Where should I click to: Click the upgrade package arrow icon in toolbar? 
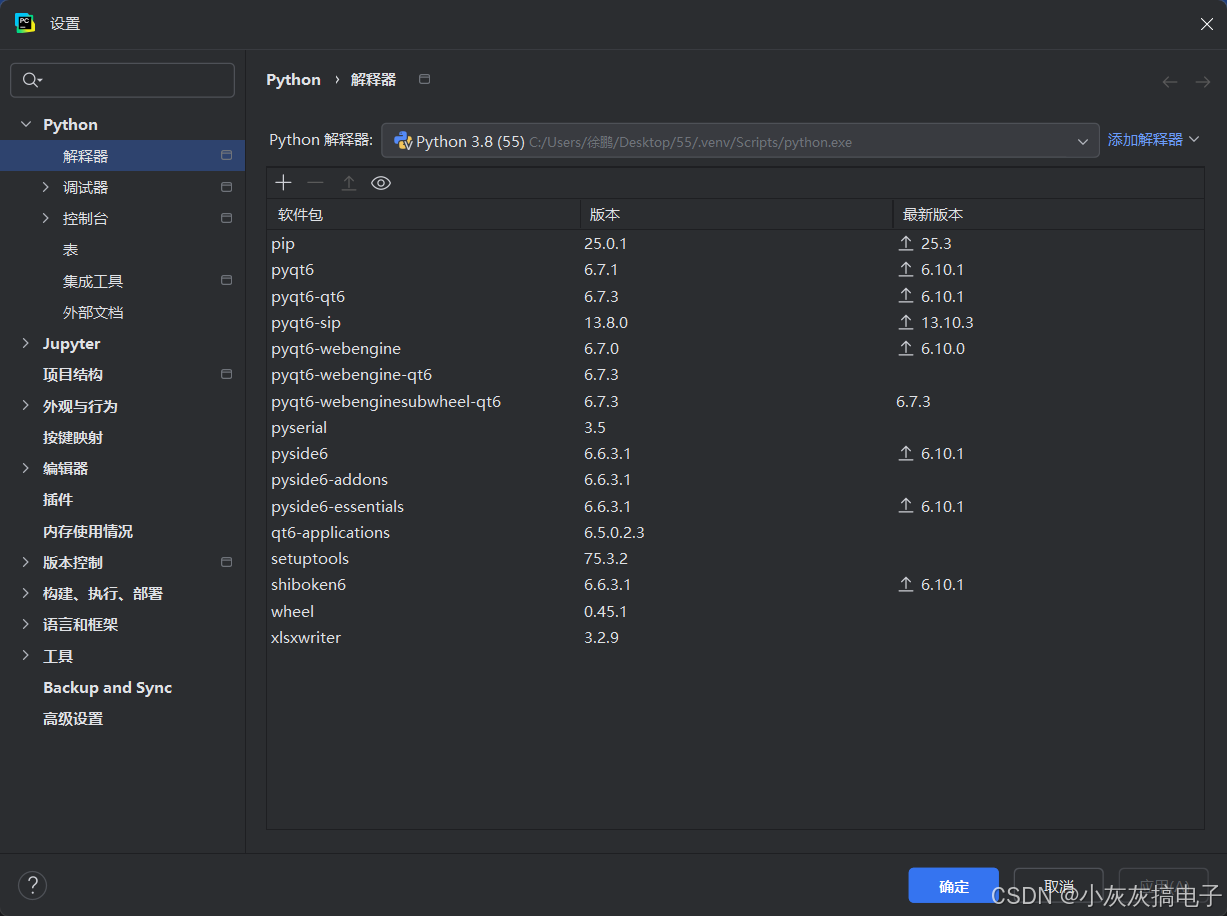coord(348,183)
